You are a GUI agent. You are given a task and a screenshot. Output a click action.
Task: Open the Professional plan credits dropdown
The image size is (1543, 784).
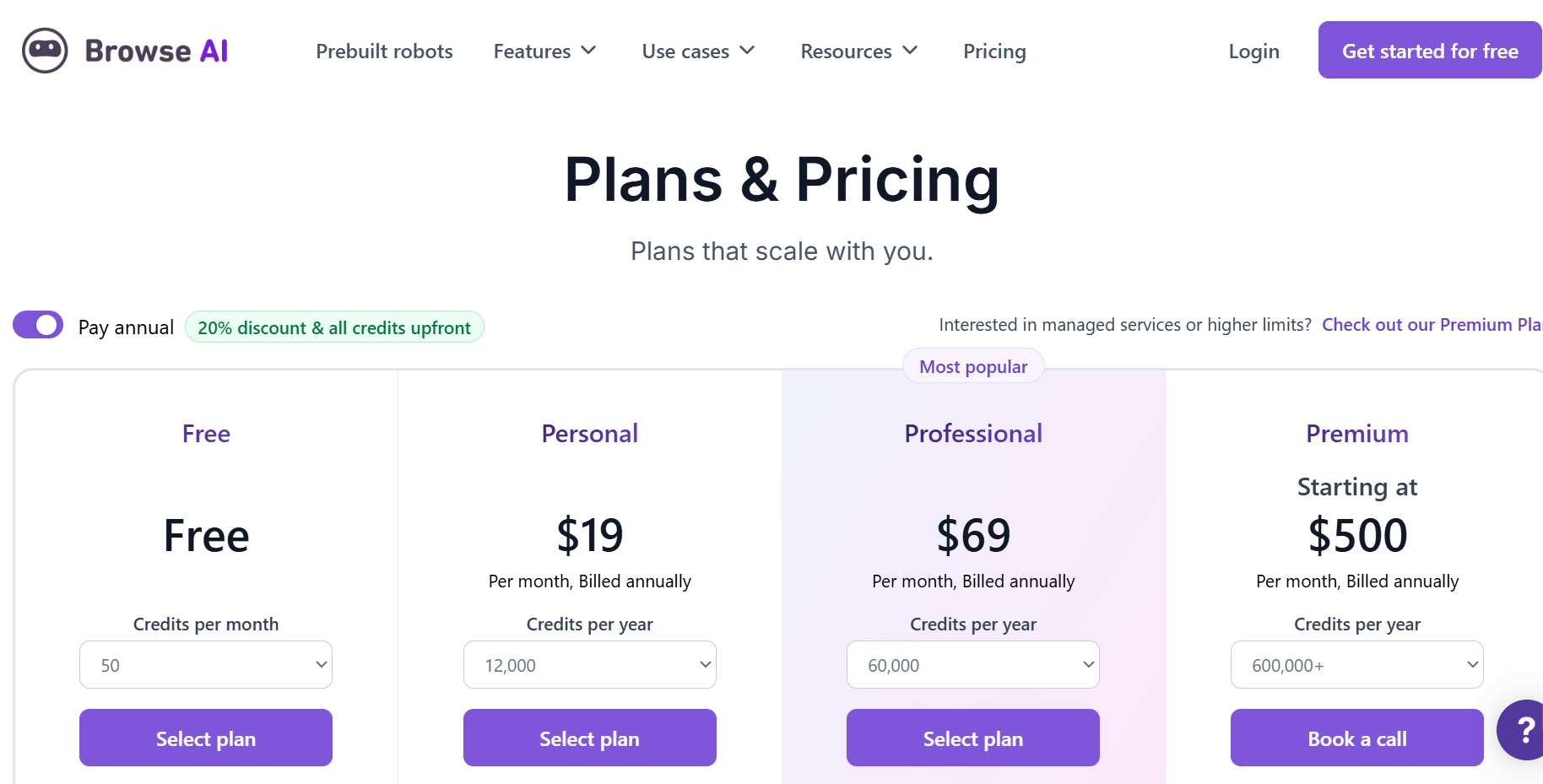(972, 664)
